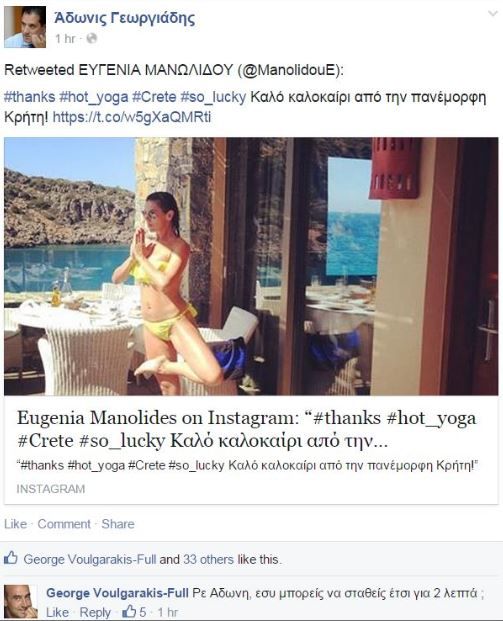Viewport: 503px width, 621px height.
Task: Reply to George Voulgarakis-Full's comment
Action: click(x=95, y=612)
